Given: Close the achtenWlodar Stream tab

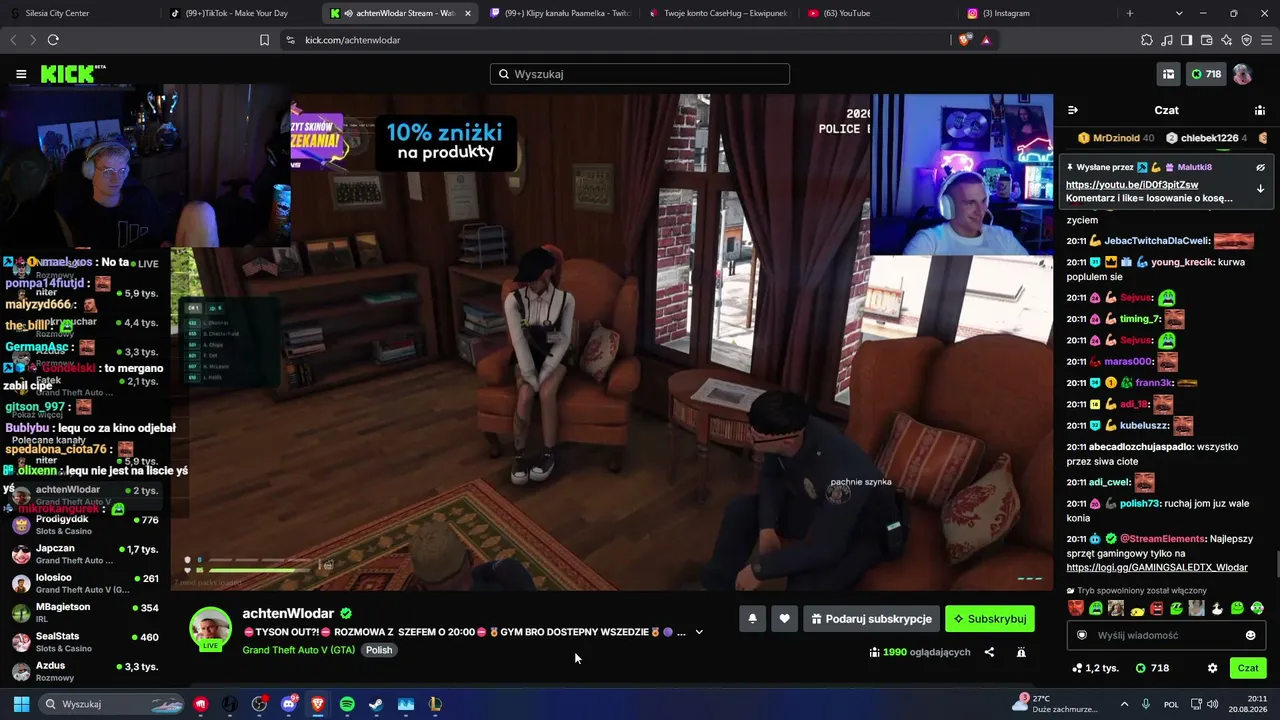Looking at the screenshot, I should click(467, 13).
